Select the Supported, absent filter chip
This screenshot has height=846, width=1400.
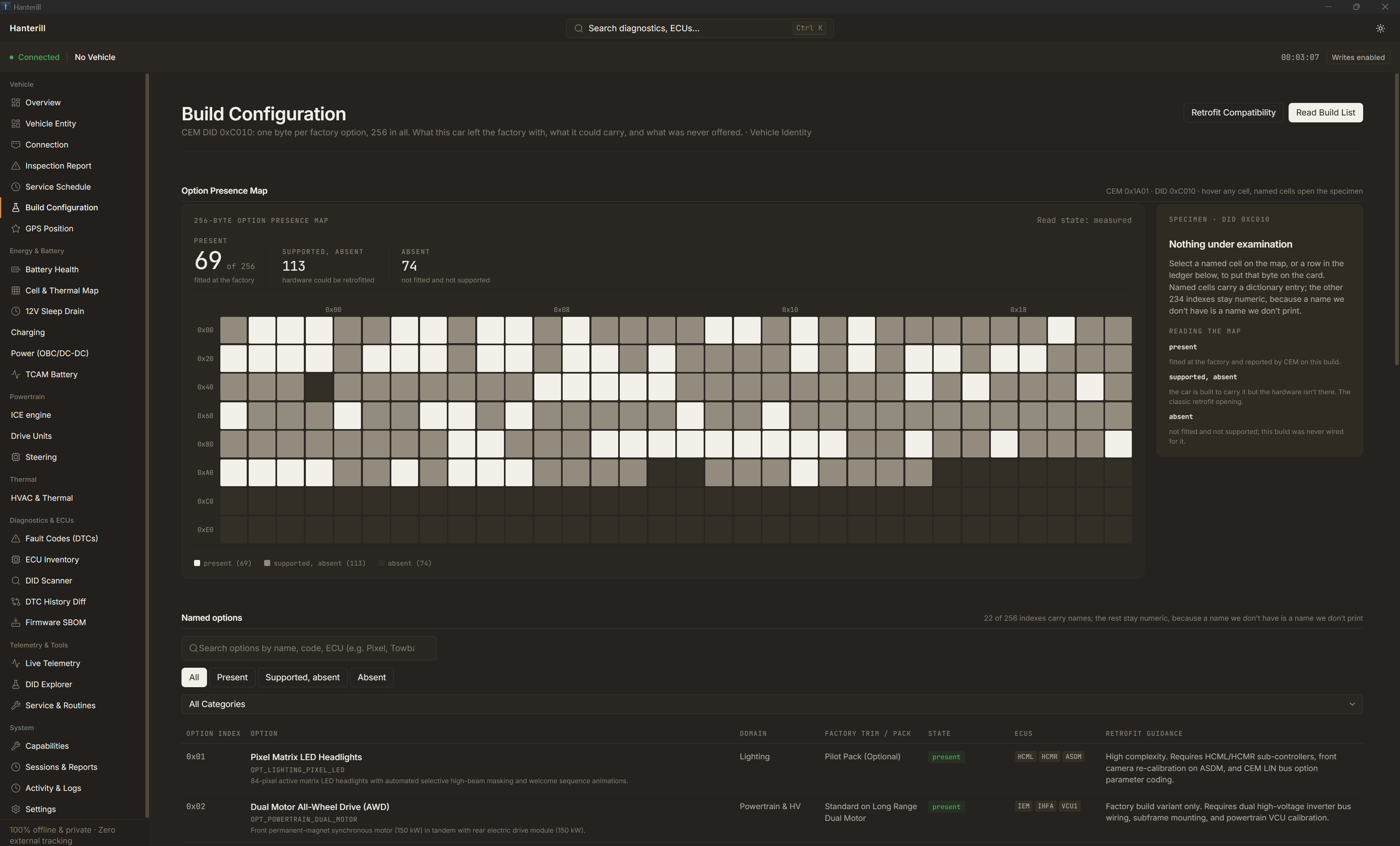(302, 677)
